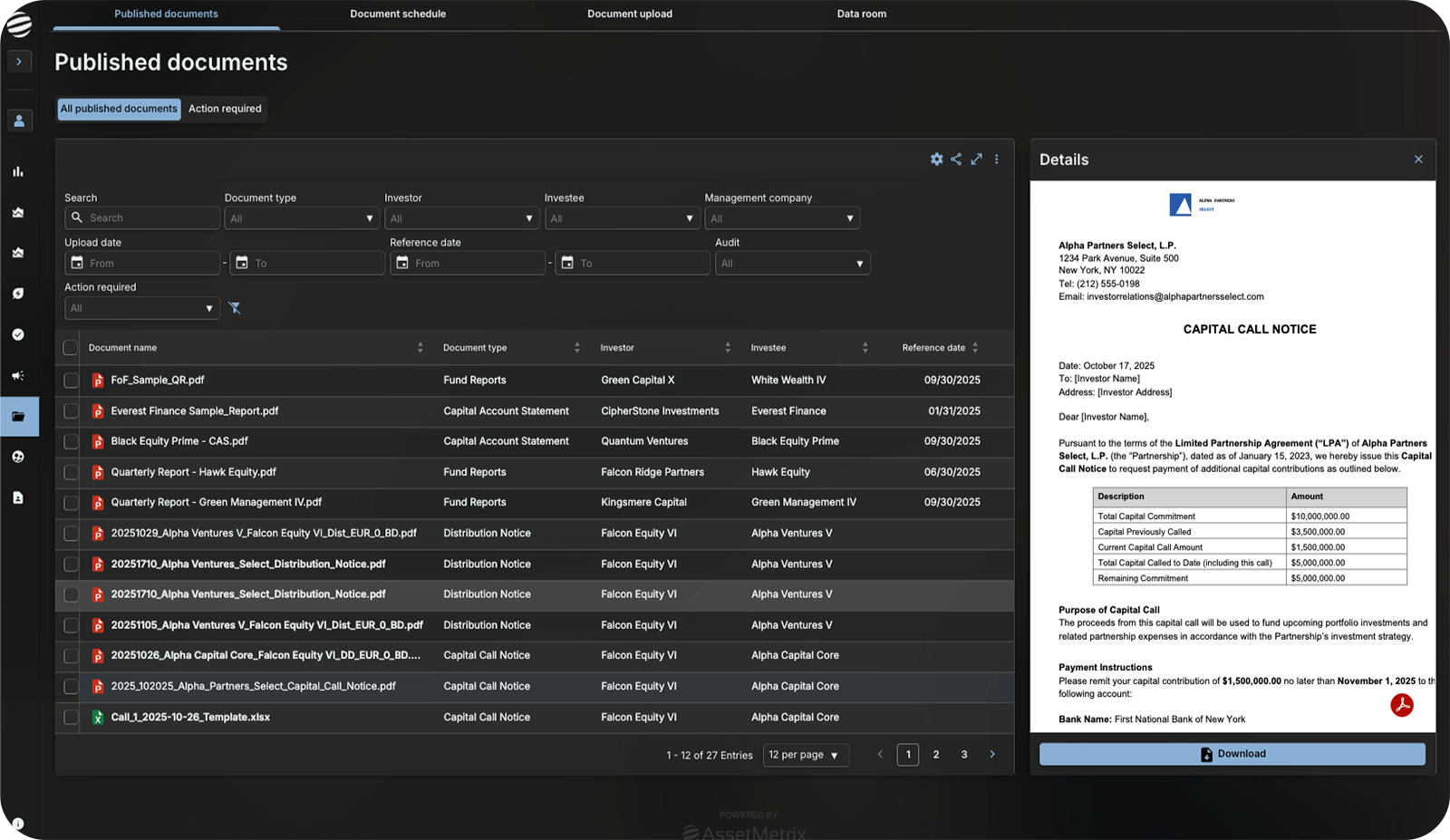
Task: Check the box for FoF_Sample_QR.pdf
Action: [71, 381]
